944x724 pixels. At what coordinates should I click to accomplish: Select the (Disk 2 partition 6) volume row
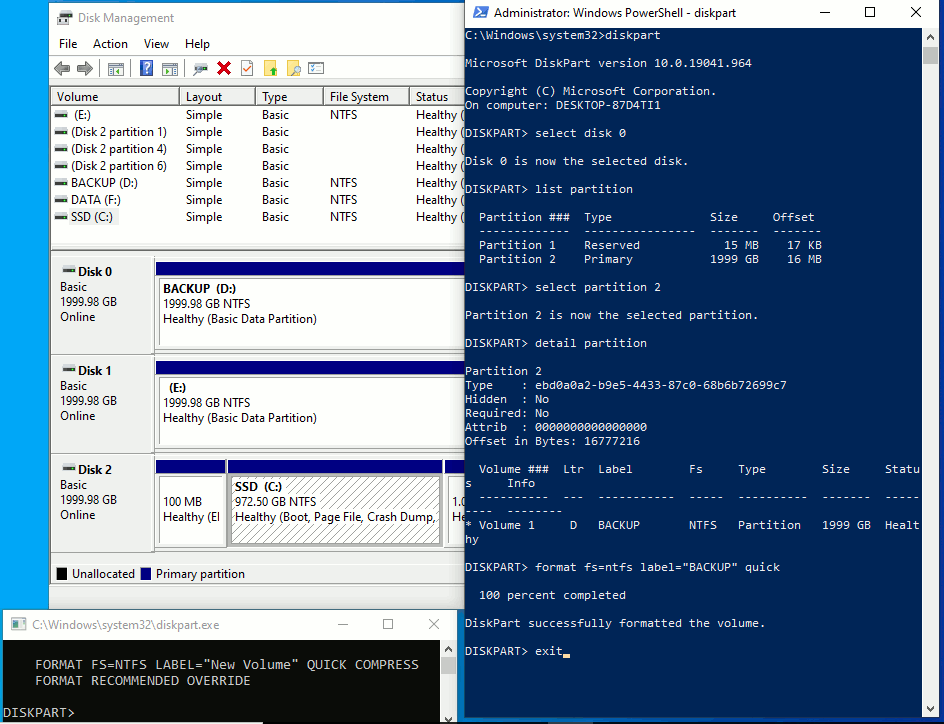(x=258, y=166)
